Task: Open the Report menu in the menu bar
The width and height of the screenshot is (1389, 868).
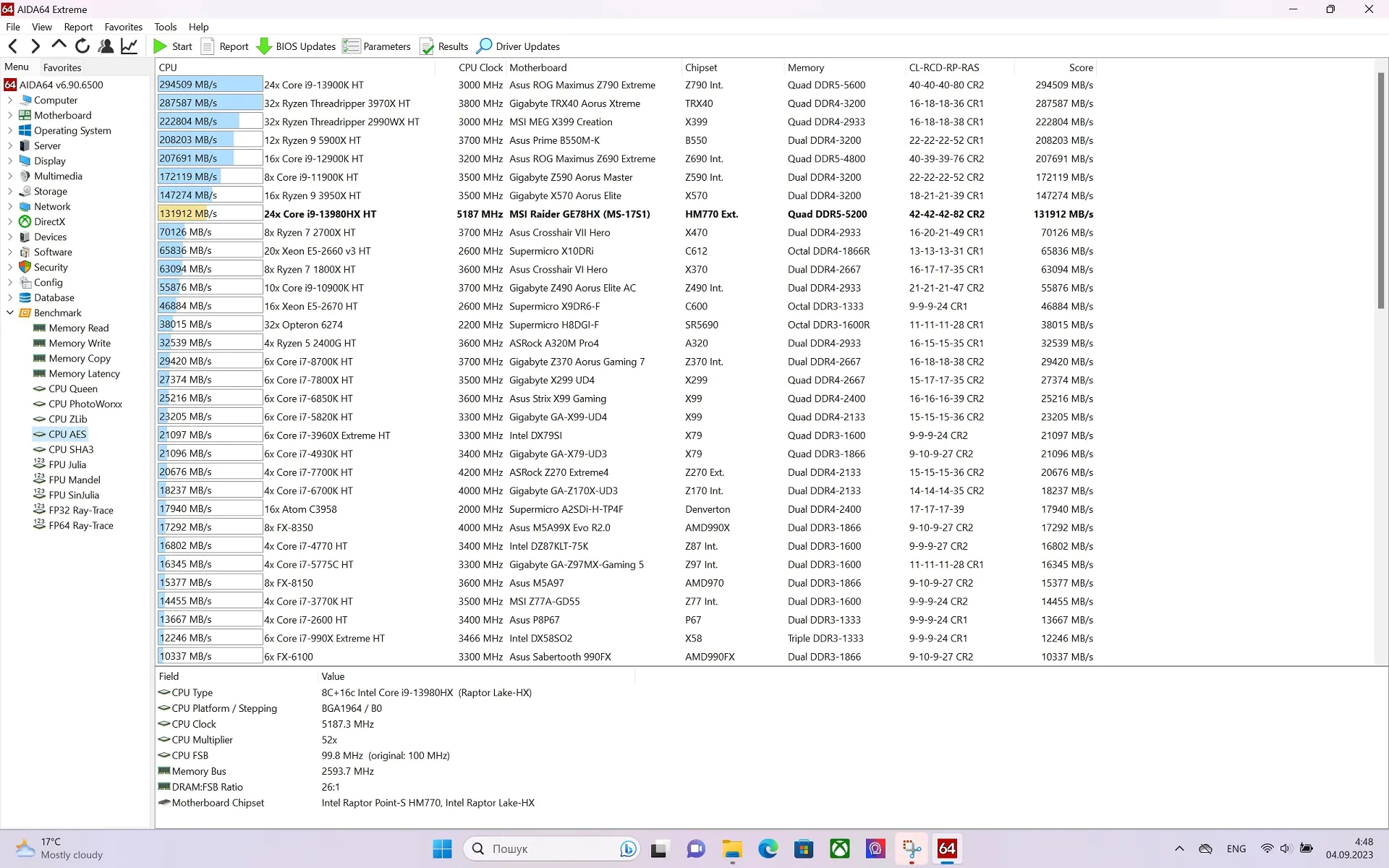Action: [x=78, y=27]
